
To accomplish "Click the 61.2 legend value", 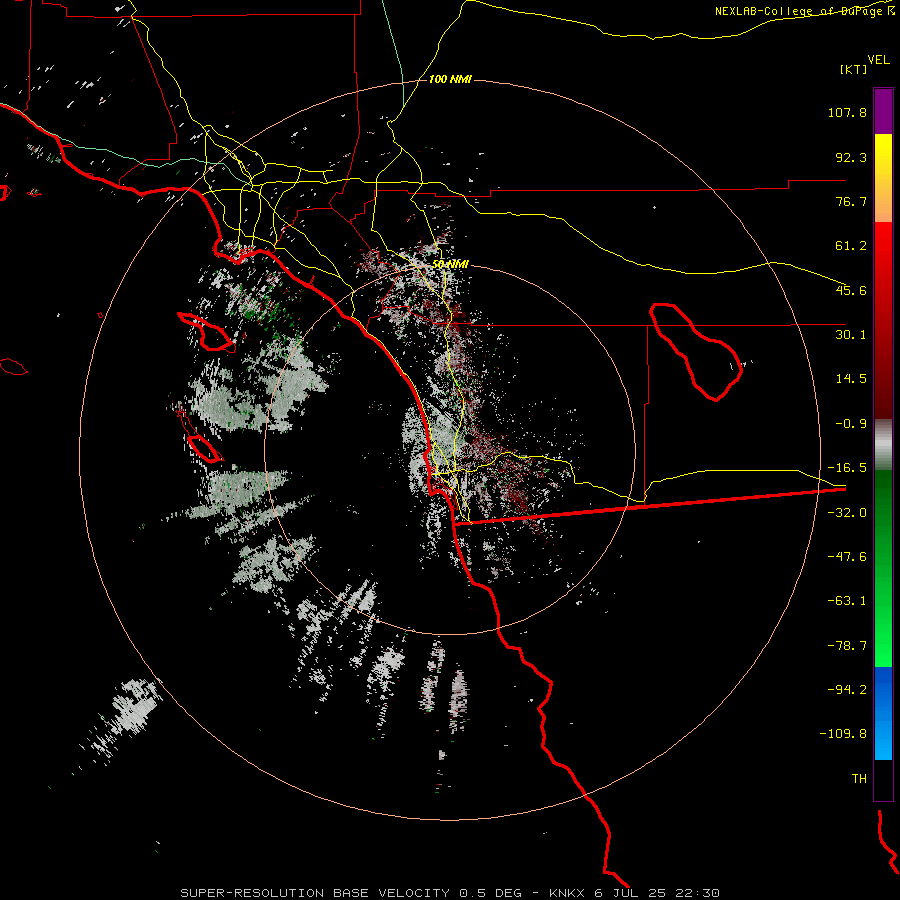I will click(x=851, y=246).
